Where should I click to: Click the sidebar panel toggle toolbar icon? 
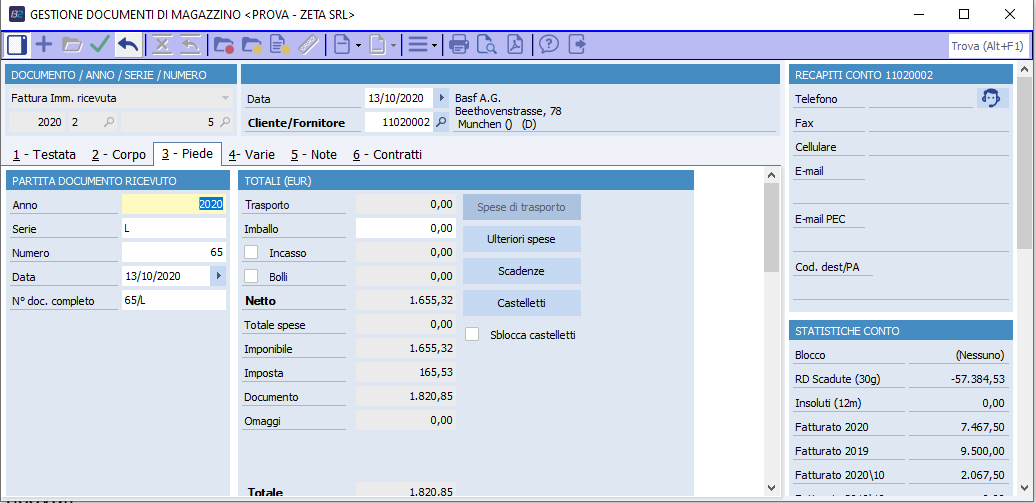pos(17,45)
